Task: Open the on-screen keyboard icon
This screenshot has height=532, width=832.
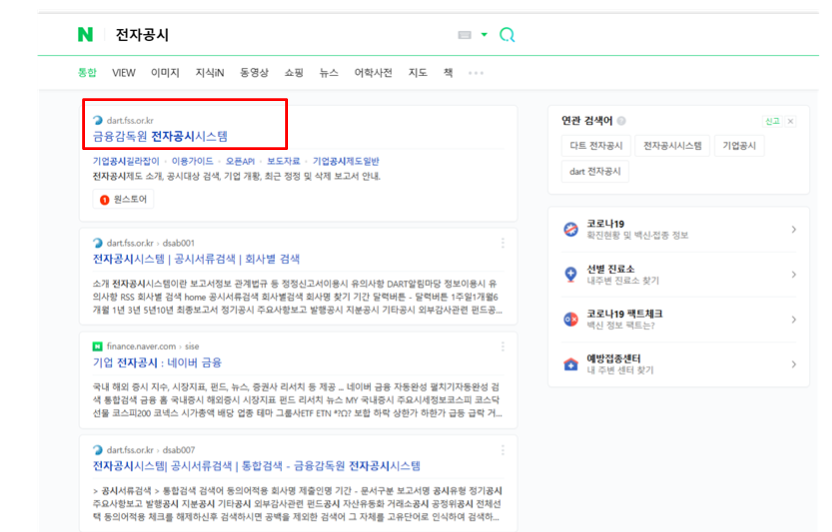Action: pyautogui.click(x=464, y=35)
